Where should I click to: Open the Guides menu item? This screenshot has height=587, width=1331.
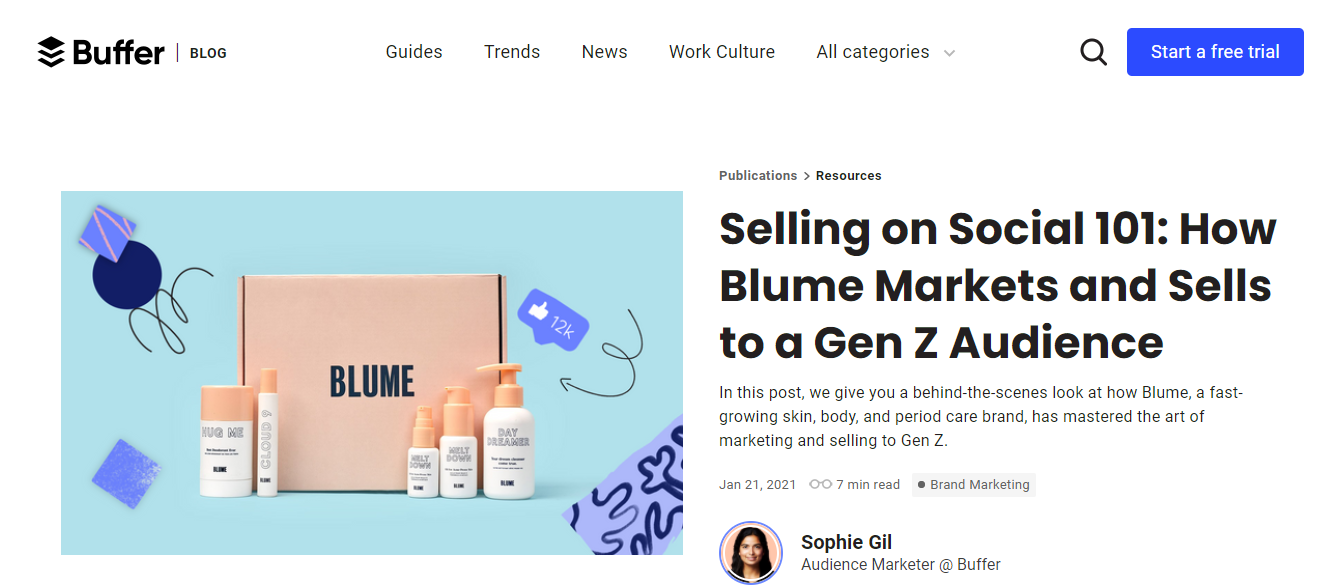414,52
